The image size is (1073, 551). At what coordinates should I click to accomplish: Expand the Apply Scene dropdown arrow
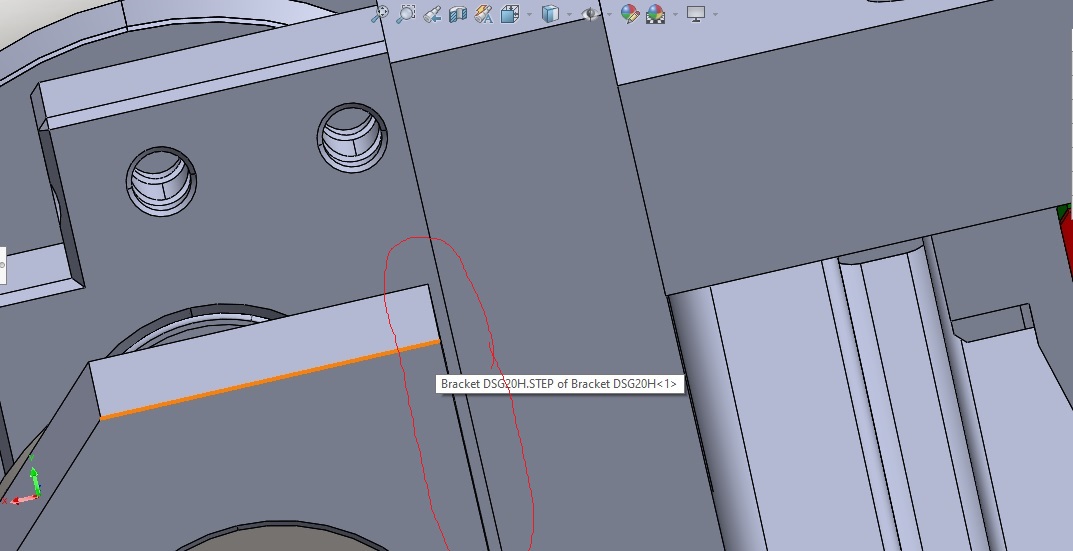[x=676, y=14]
